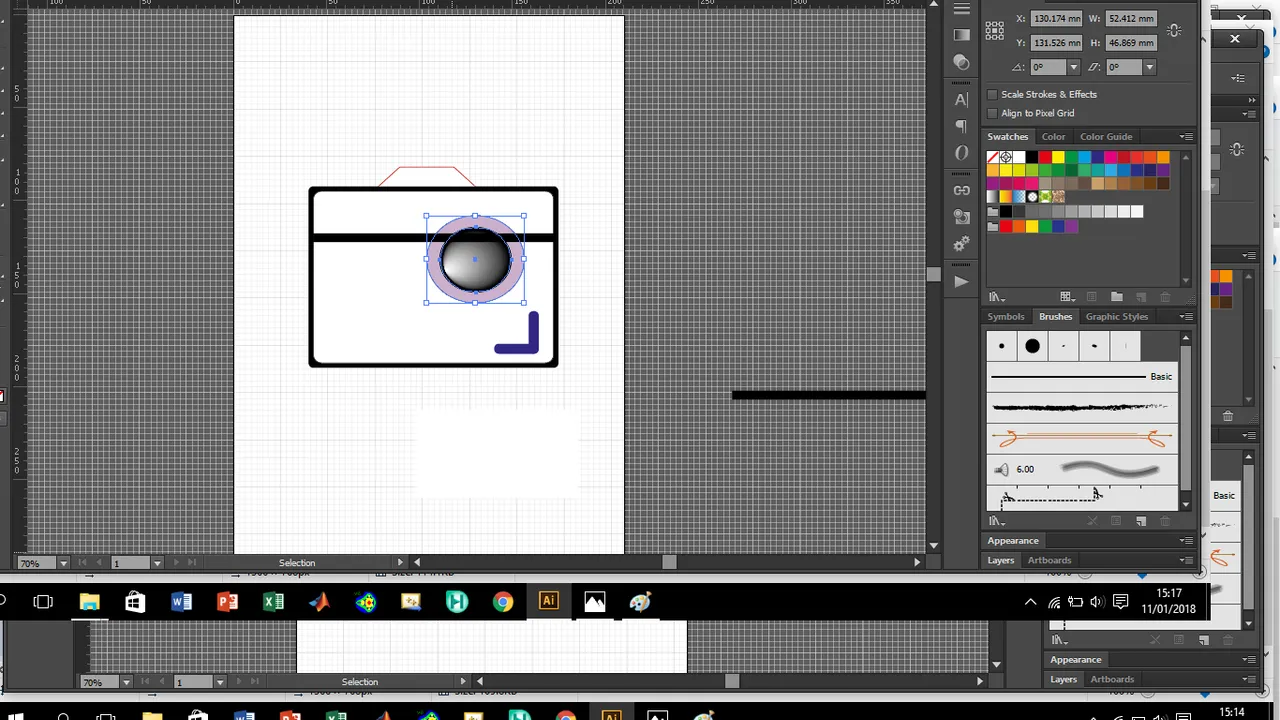Click the New Brush icon in Brushes panel
1280x720 pixels.
[x=1141, y=521]
